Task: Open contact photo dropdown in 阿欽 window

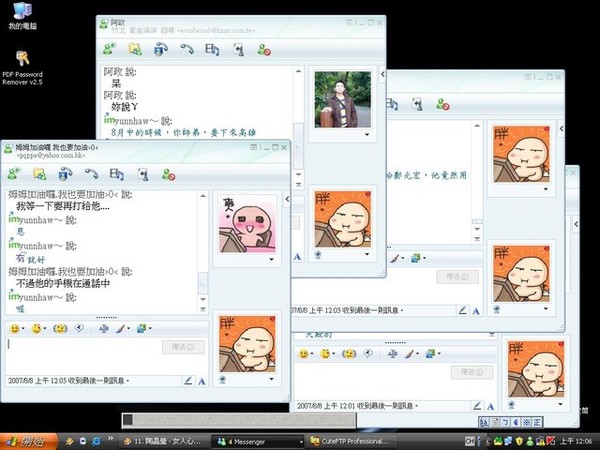Action: tap(367, 134)
